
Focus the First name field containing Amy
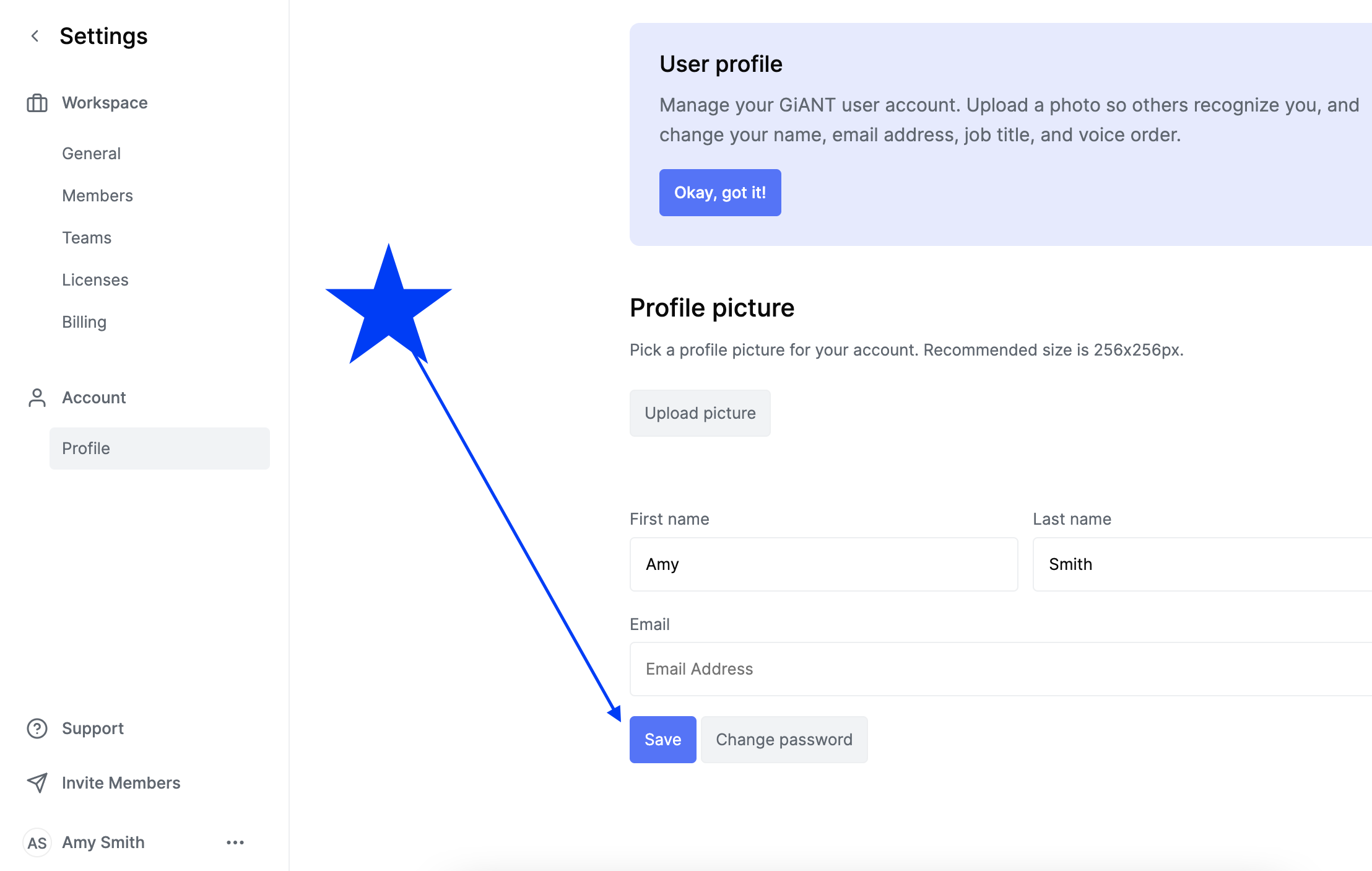824,564
